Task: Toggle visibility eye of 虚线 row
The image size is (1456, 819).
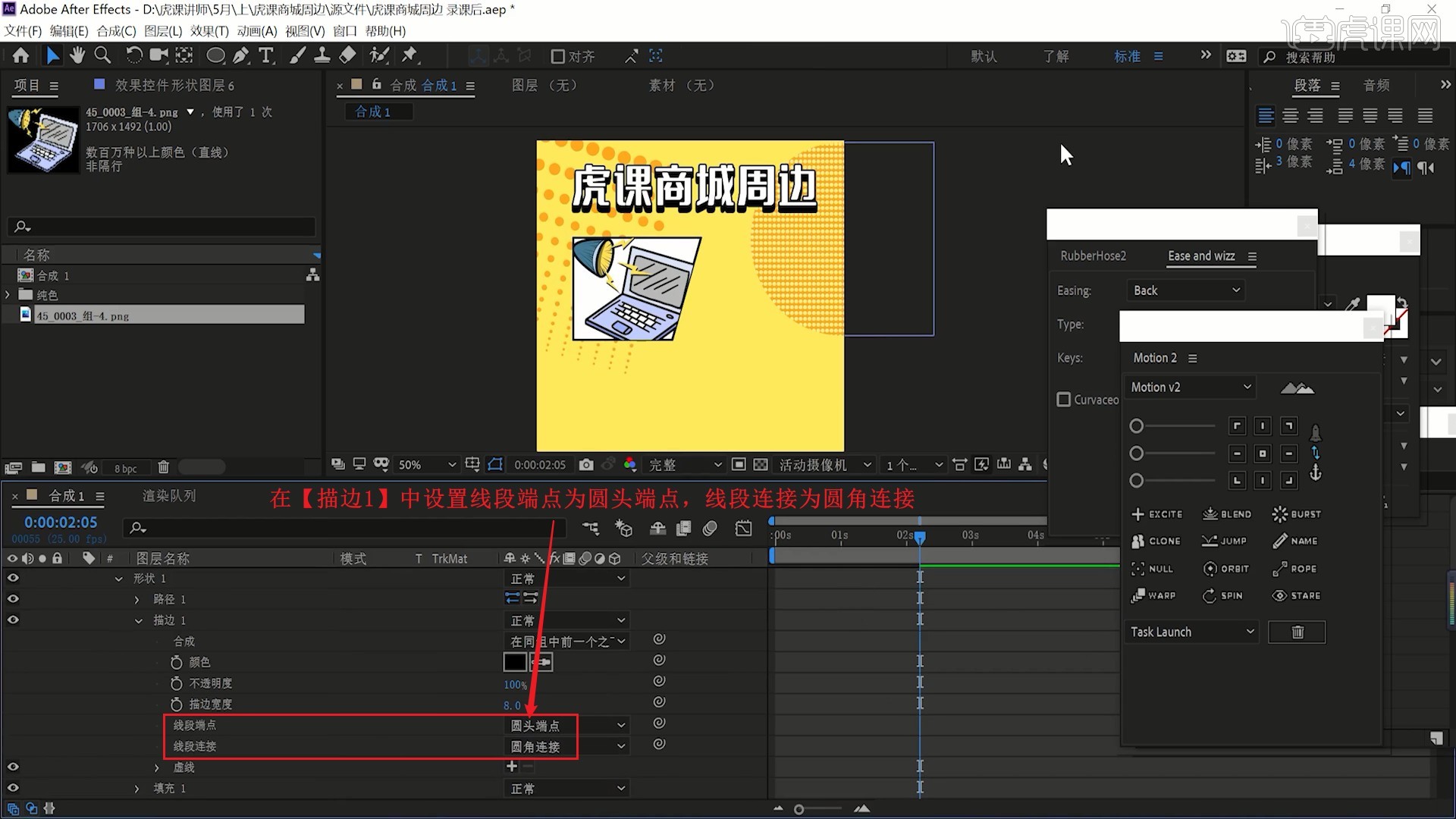Action: tap(13, 767)
